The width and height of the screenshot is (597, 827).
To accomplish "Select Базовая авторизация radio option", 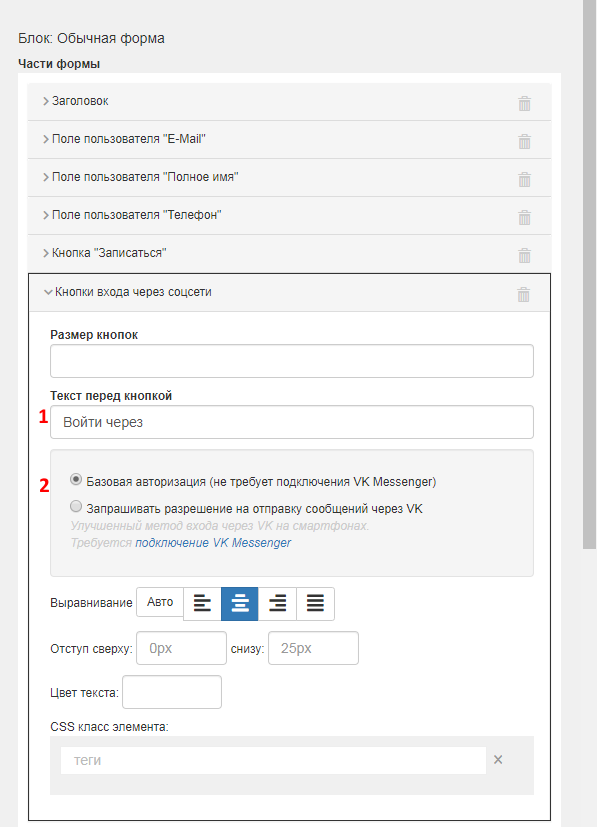I will click(x=76, y=479).
